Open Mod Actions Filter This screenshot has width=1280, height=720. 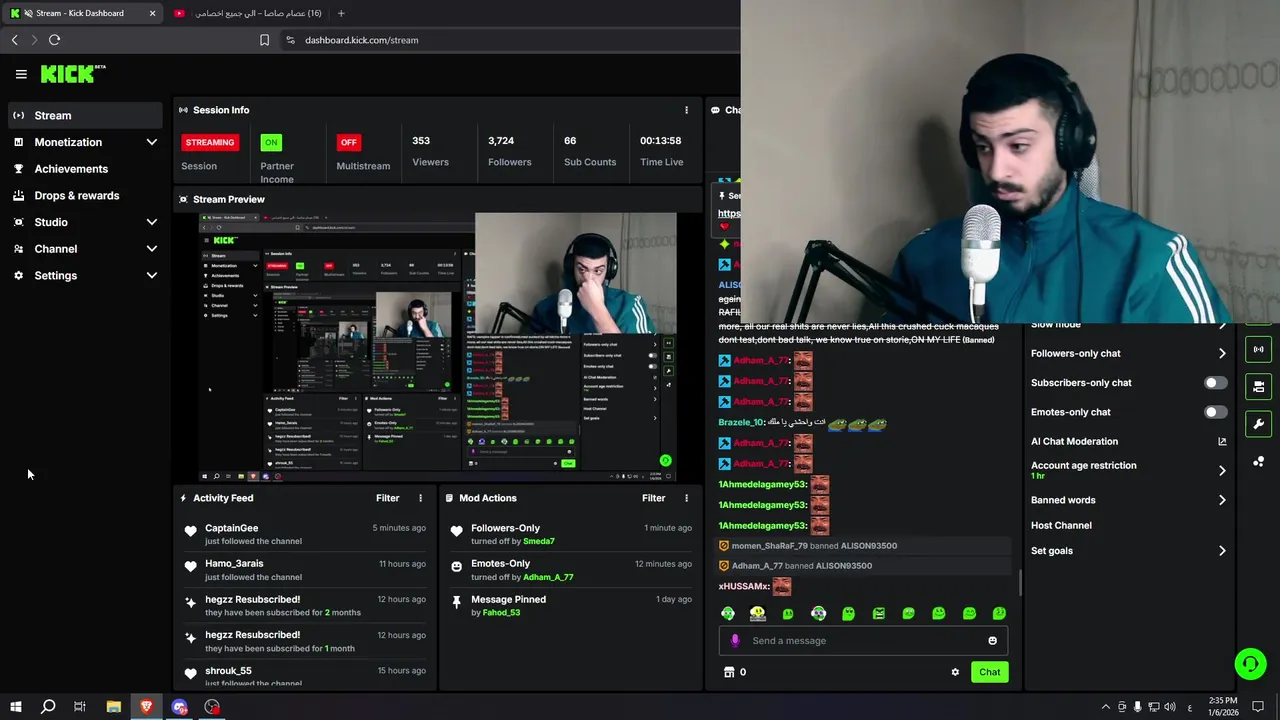[653, 498]
